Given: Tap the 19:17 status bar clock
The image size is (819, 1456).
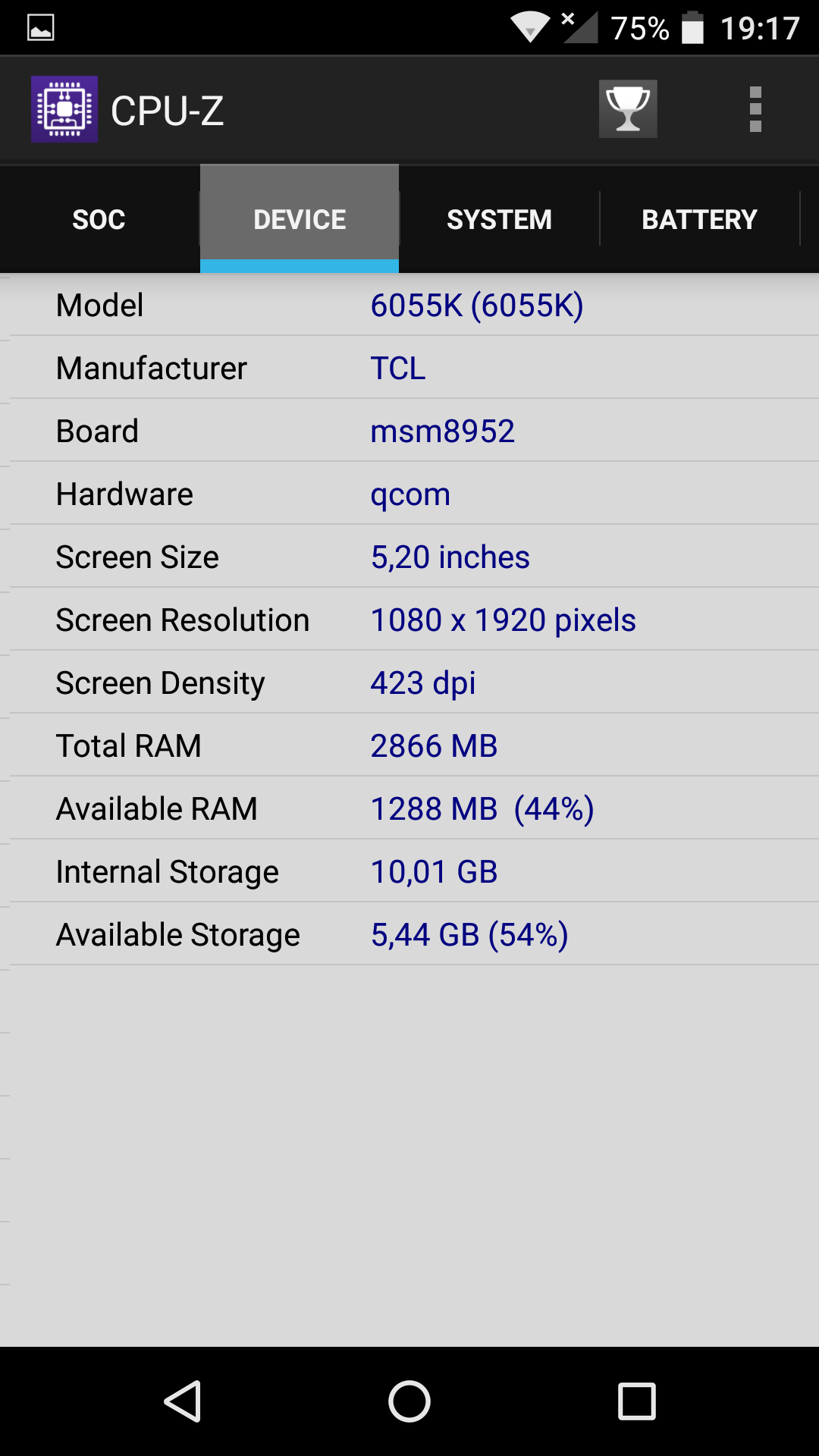Looking at the screenshot, I should coord(760,29).
